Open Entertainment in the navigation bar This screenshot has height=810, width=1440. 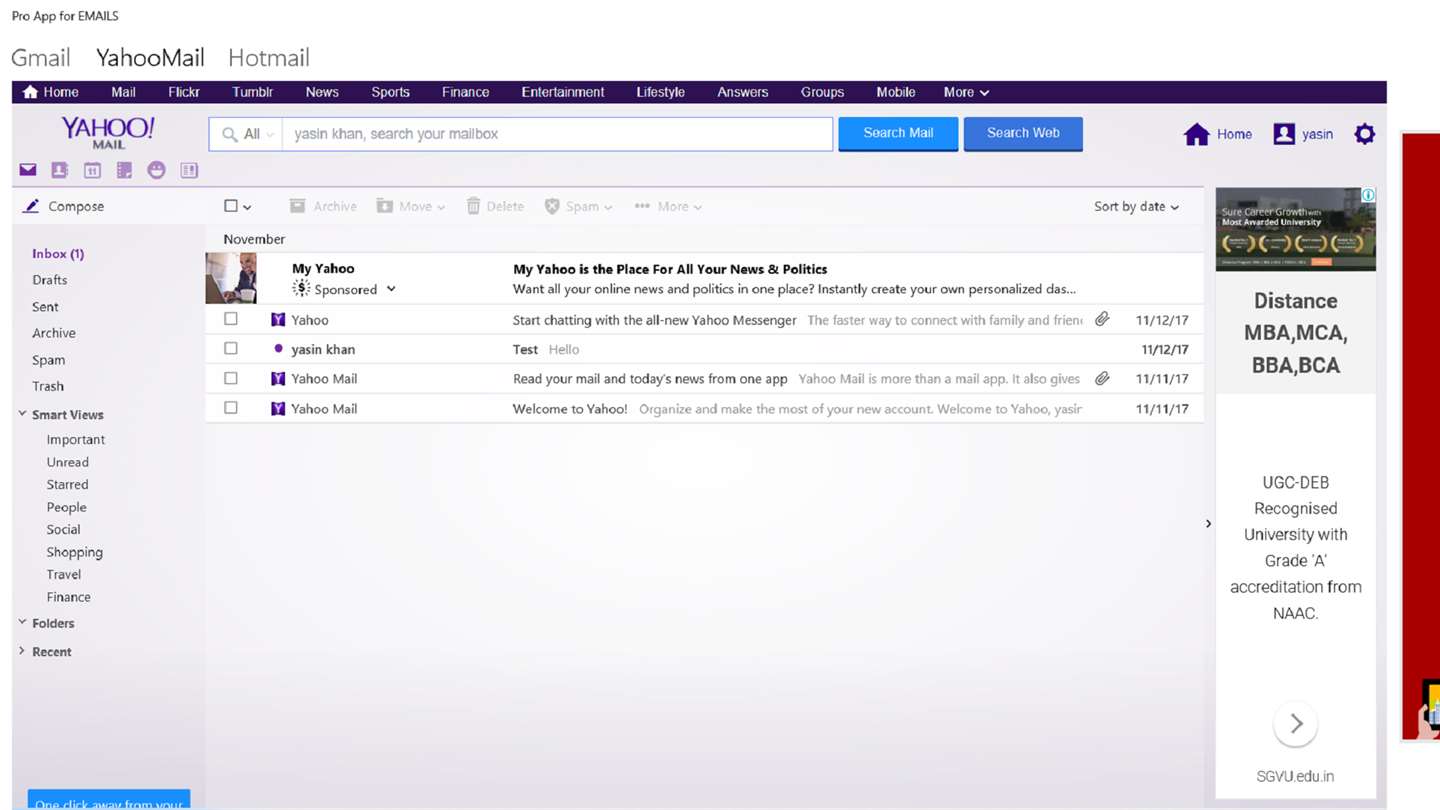tap(563, 92)
